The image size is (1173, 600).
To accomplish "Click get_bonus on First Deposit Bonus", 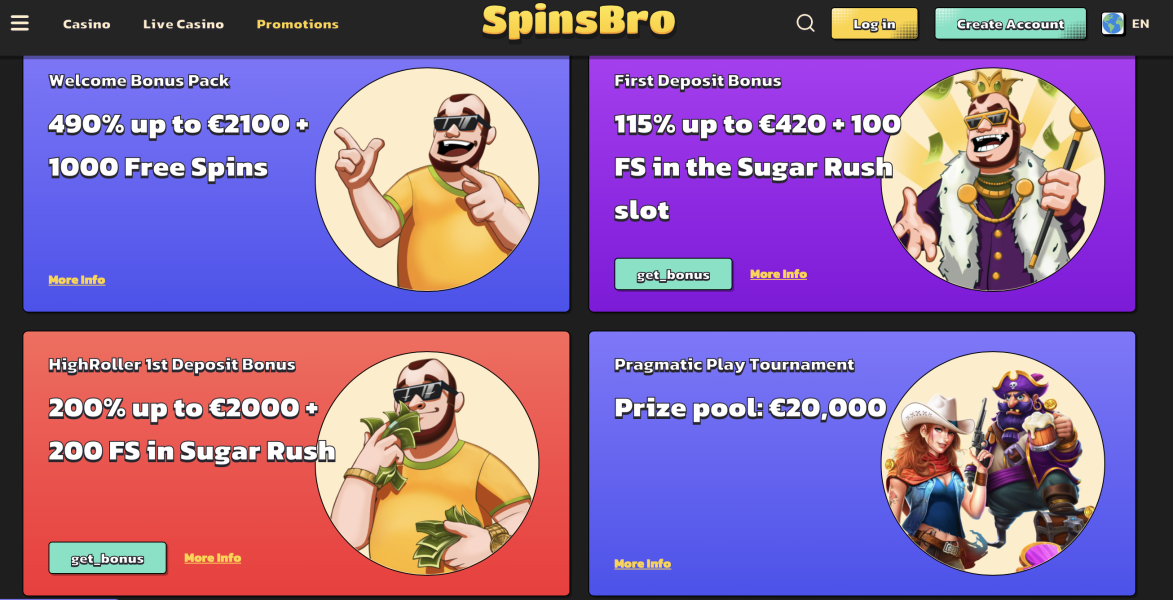I will (673, 275).
